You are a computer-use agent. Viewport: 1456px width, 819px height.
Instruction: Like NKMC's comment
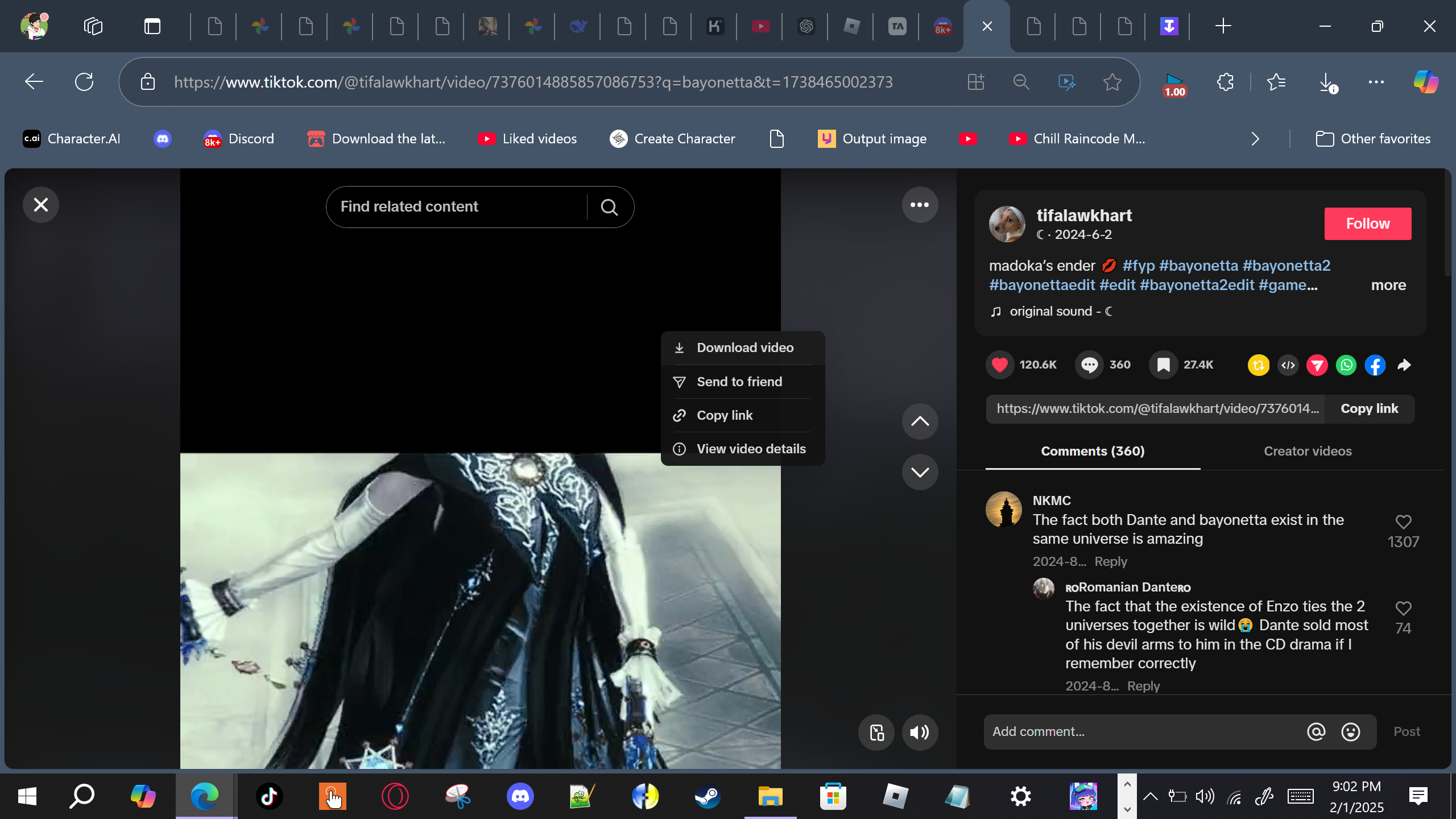point(1403,522)
